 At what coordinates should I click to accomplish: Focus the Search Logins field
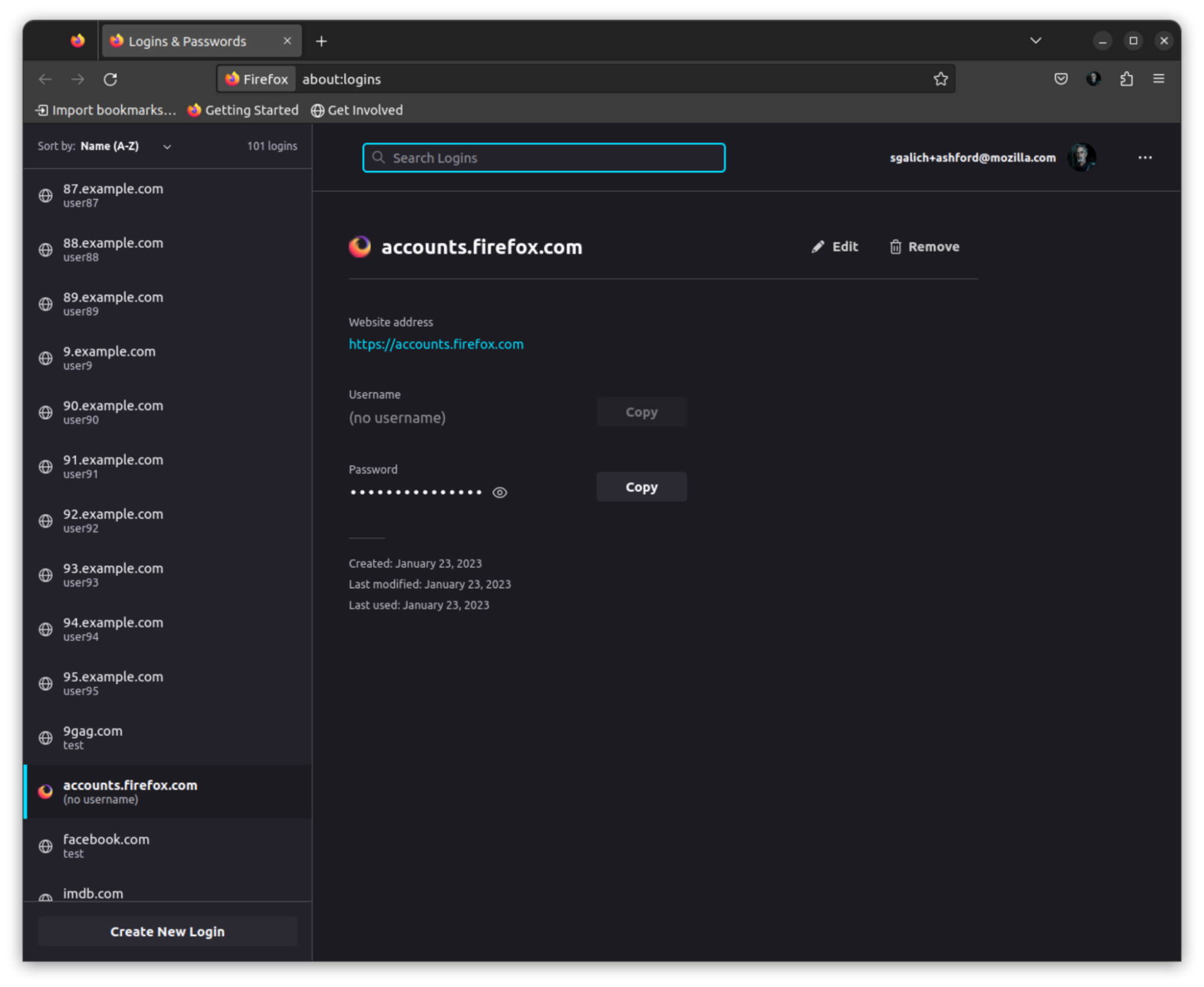[x=543, y=158]
